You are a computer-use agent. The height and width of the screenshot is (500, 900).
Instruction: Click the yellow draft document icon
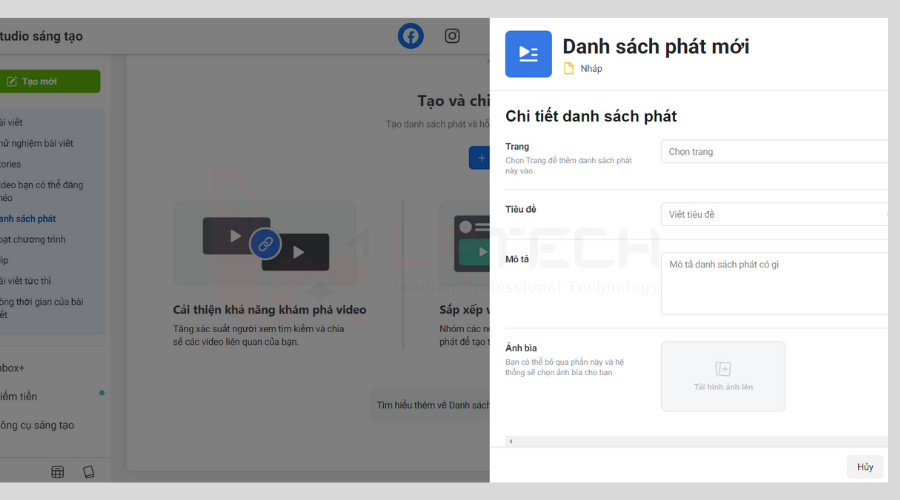click(568, 68)
